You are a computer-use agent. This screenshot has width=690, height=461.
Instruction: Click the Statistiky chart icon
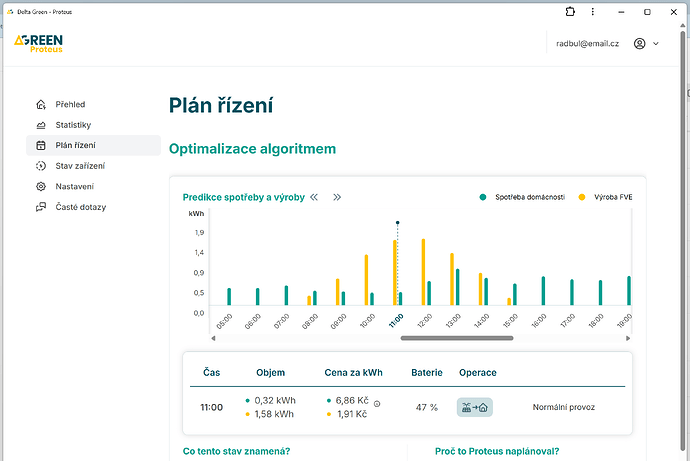(40, 125)
